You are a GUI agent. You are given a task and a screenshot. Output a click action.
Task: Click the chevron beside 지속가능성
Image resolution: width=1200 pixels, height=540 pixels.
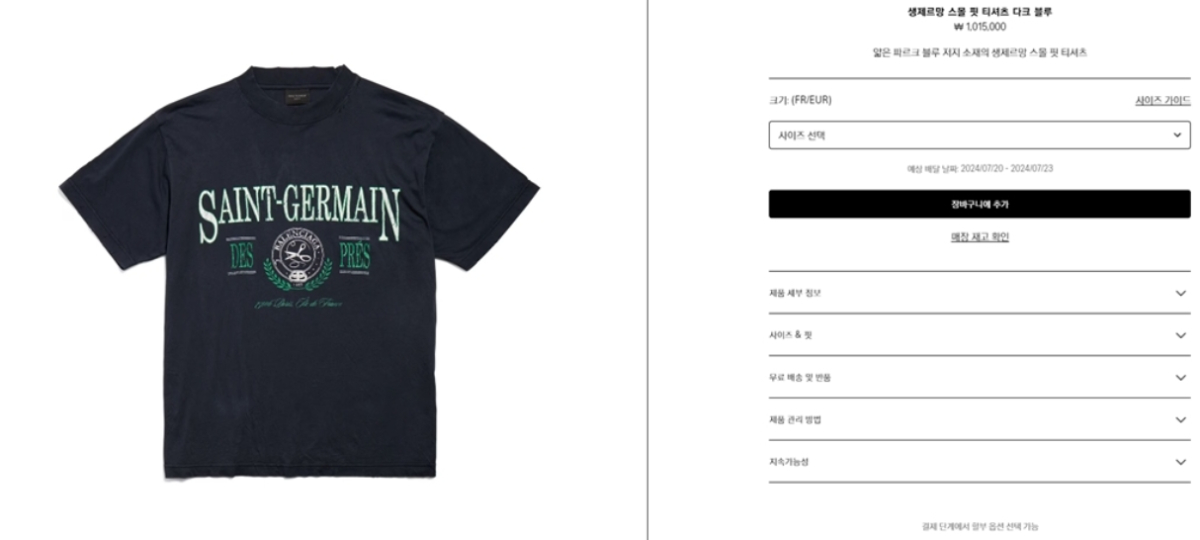[1181, 462]
